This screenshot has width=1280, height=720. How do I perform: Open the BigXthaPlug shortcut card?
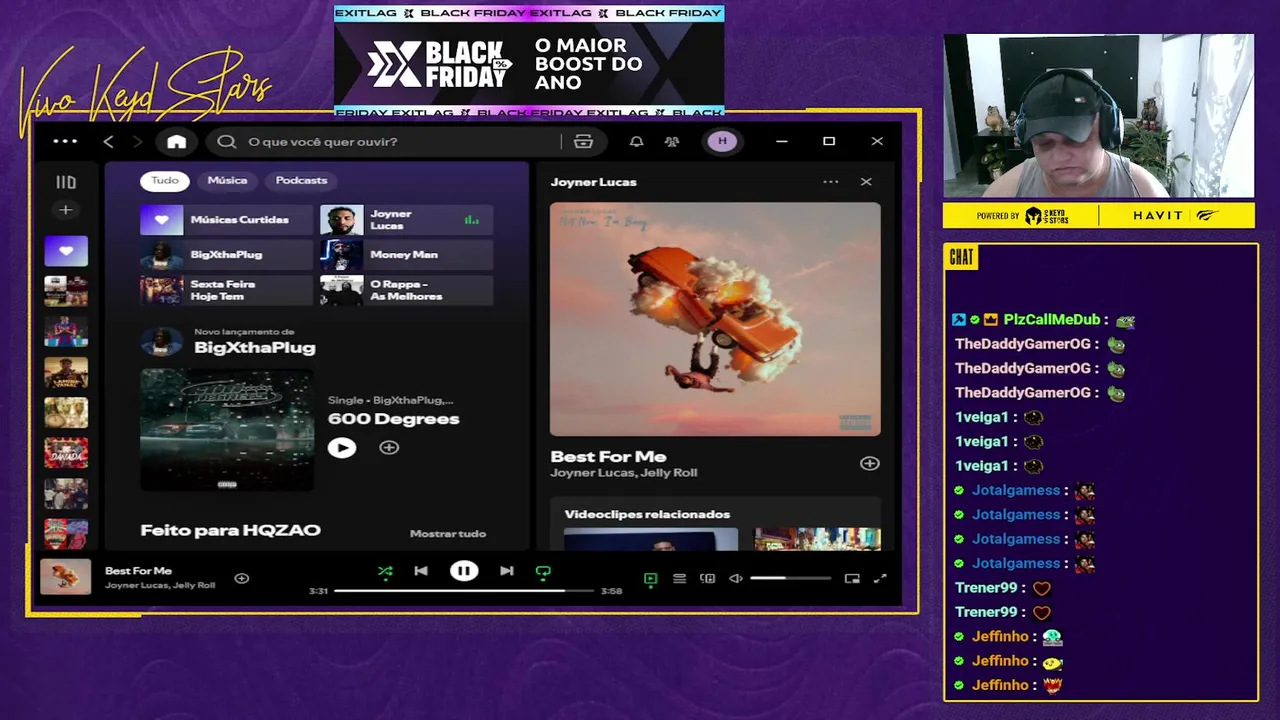point(227,255)
